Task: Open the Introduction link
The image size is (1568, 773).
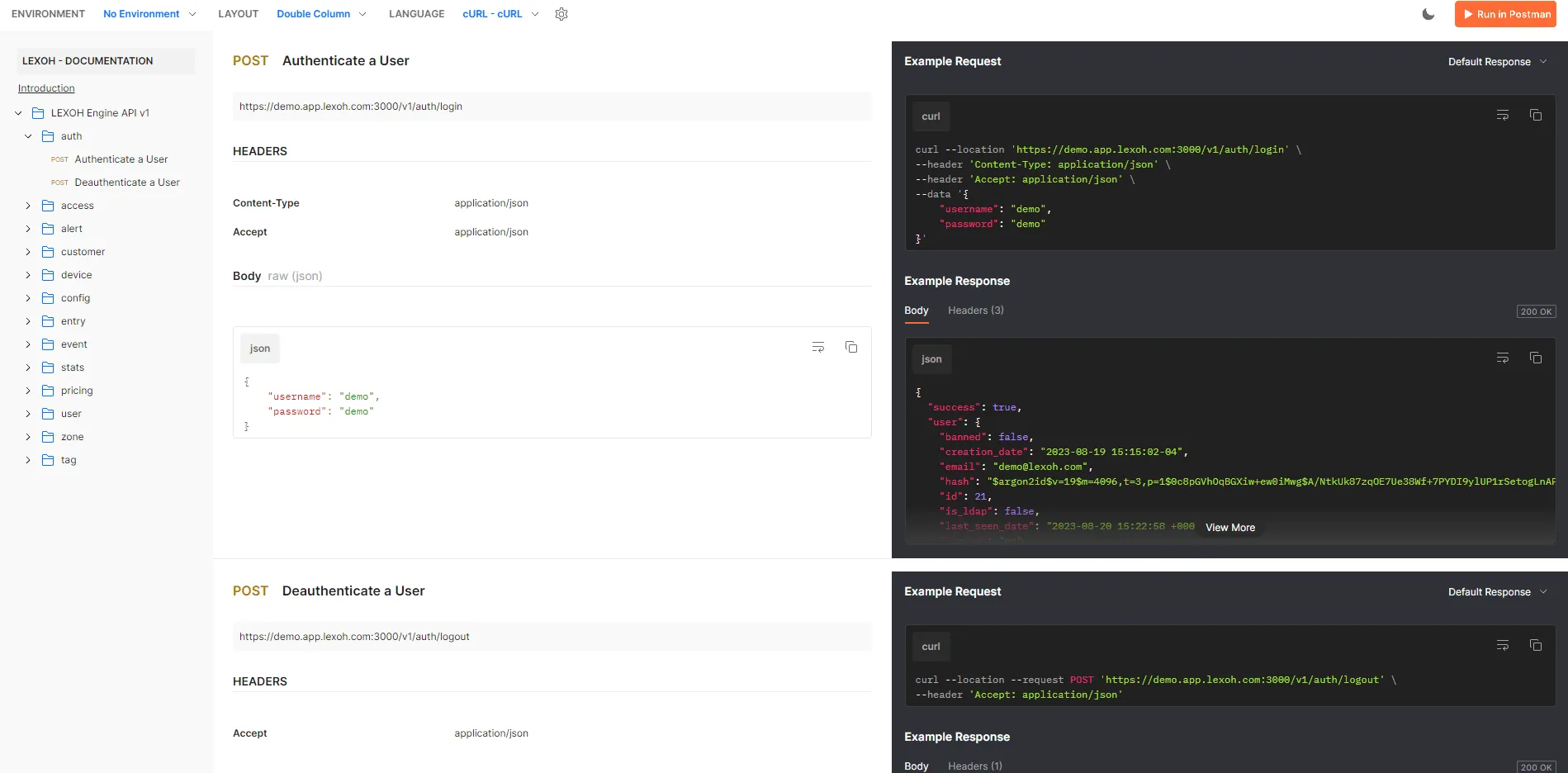Action: point(46,88)
